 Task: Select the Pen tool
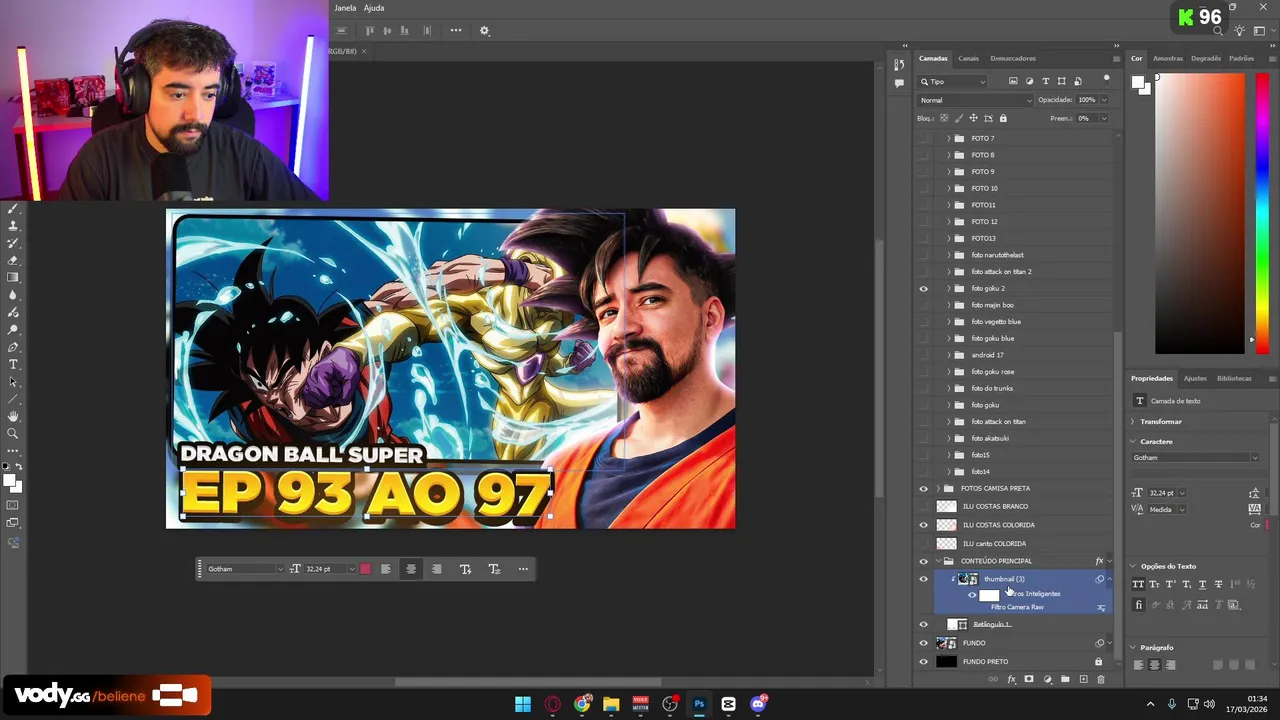13,347
